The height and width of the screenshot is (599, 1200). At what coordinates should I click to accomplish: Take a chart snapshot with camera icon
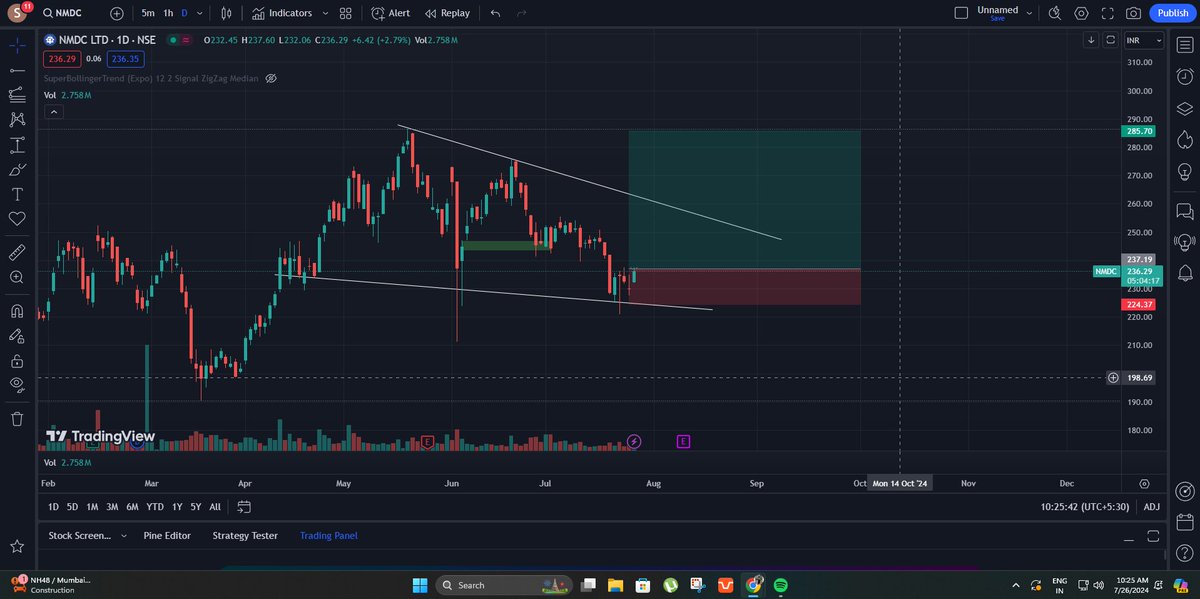point(1133,13)
